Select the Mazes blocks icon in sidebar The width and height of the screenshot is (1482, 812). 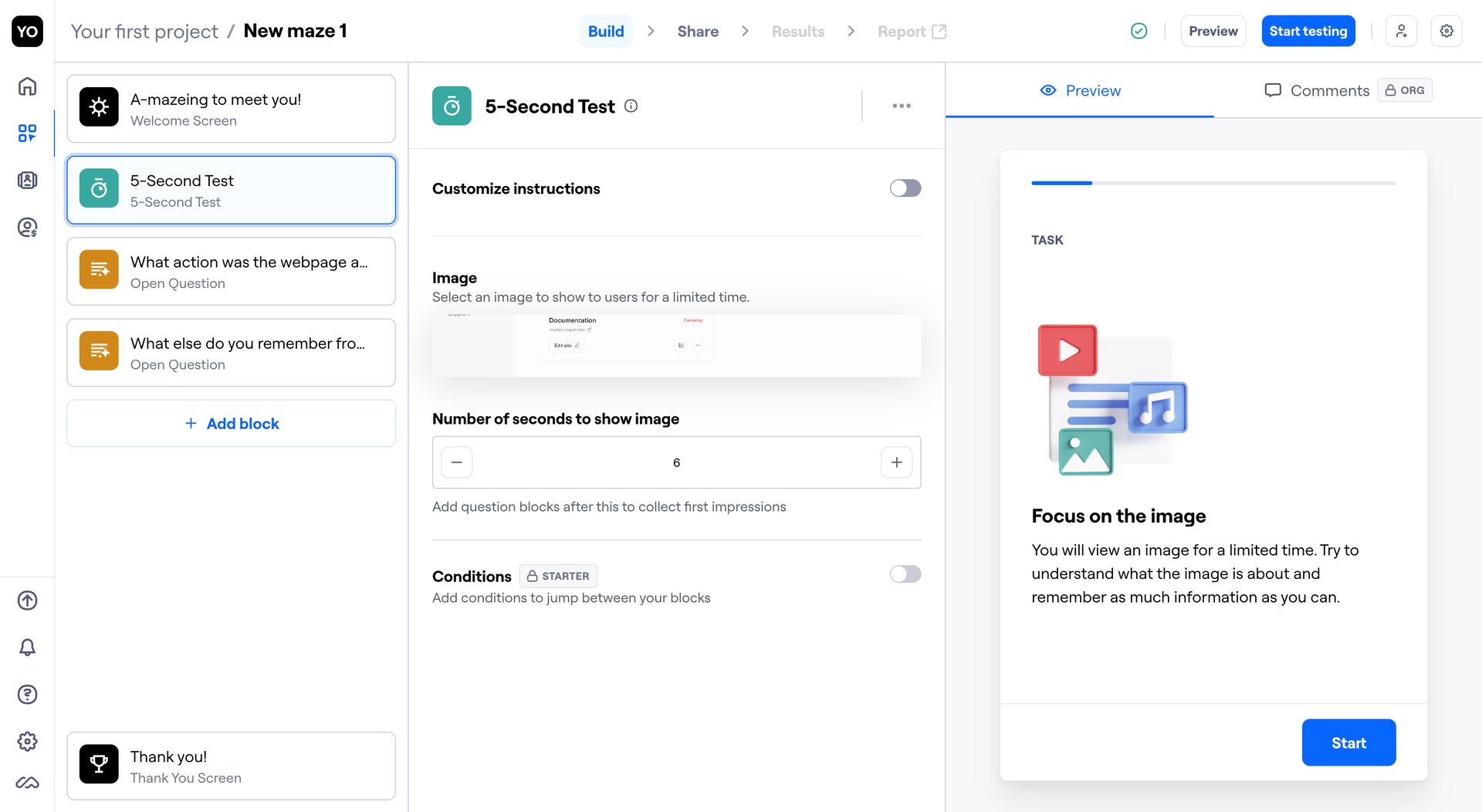(28, 133)
